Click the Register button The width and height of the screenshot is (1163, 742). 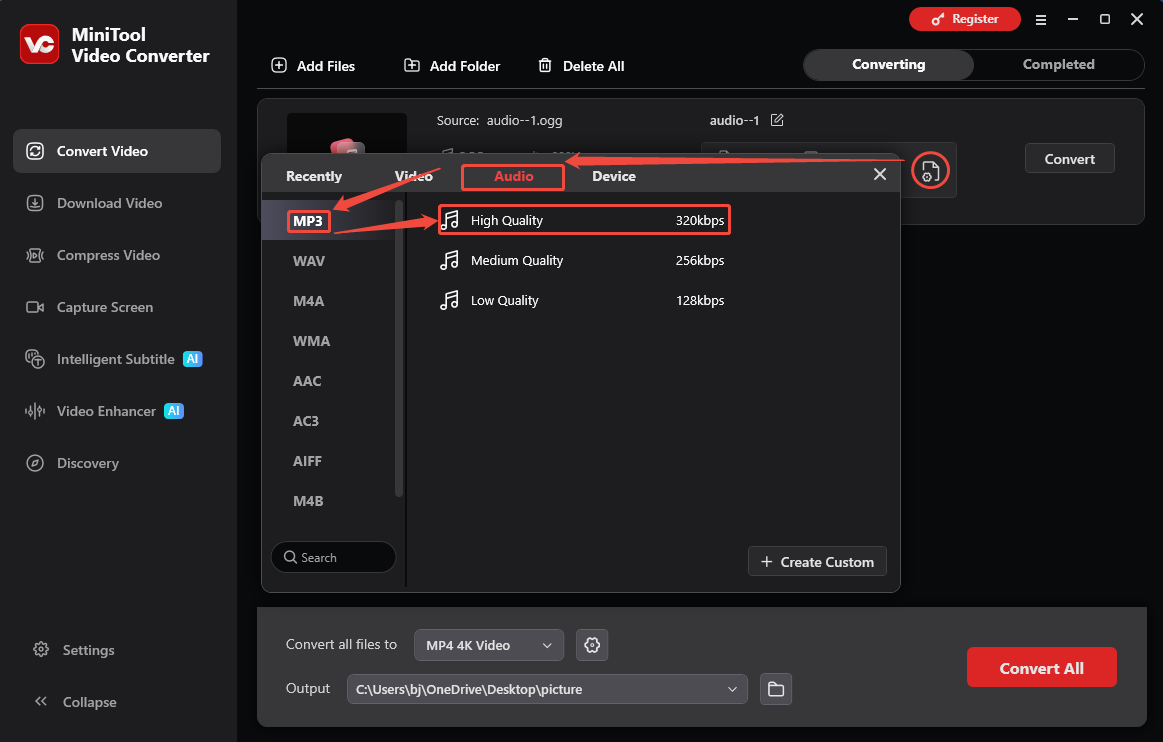[x=965, y=19]
